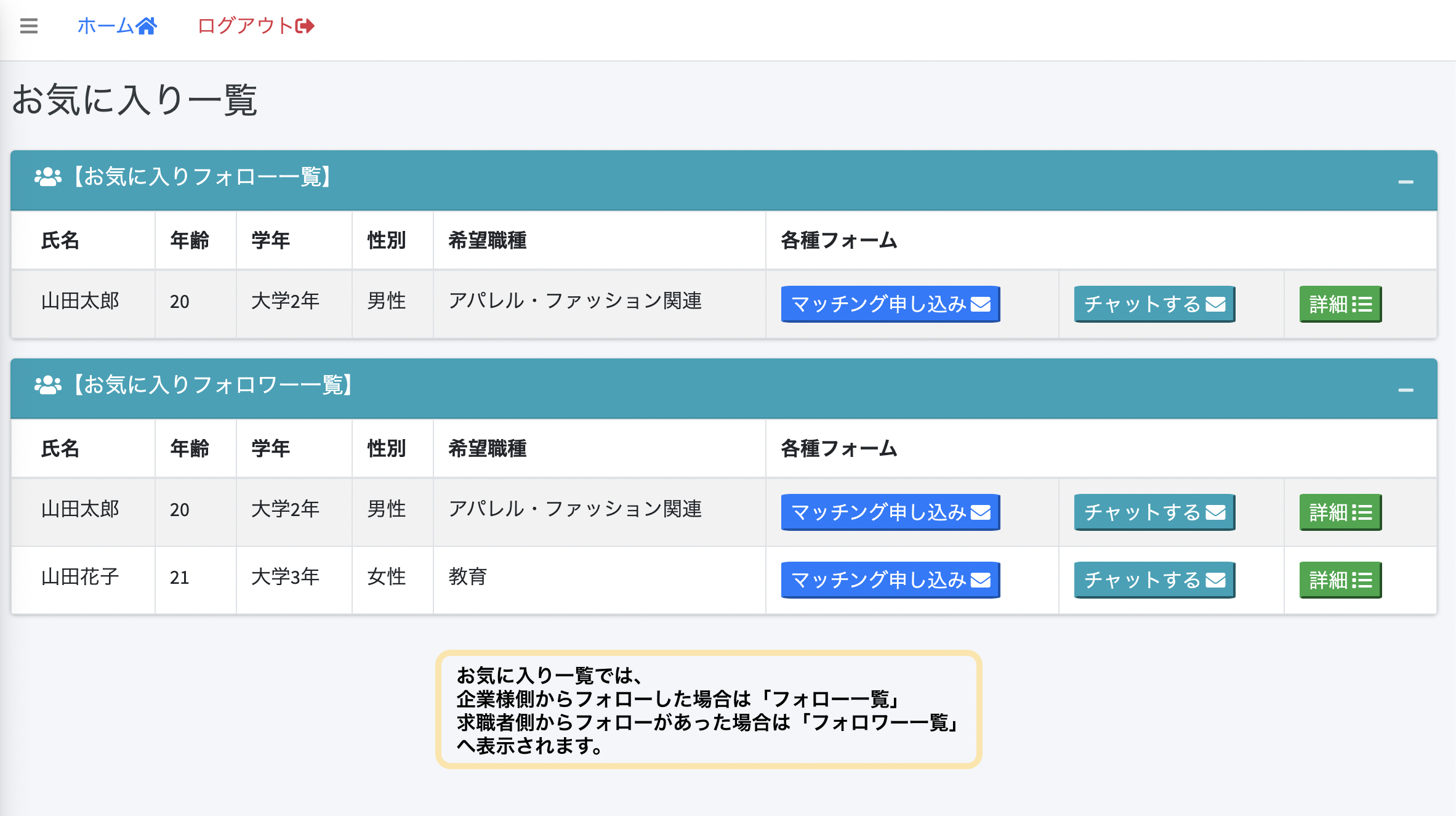The image size is (1456, 816).
Task: Click 詳細 for 山田太郎 in the follower list
Action: [1340, 512]
